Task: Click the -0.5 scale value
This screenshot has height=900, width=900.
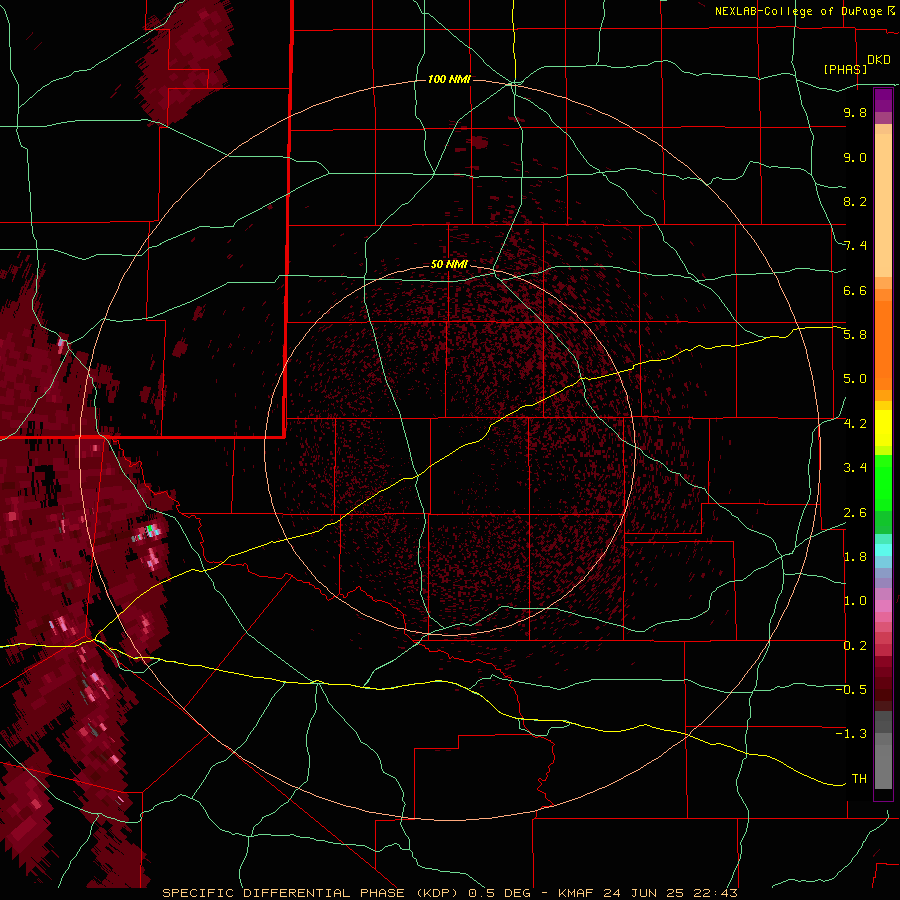Action: point(851,690)
